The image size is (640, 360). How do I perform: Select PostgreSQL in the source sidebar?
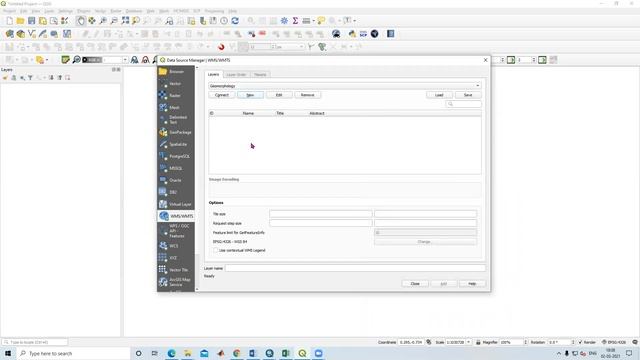(176, 156)
